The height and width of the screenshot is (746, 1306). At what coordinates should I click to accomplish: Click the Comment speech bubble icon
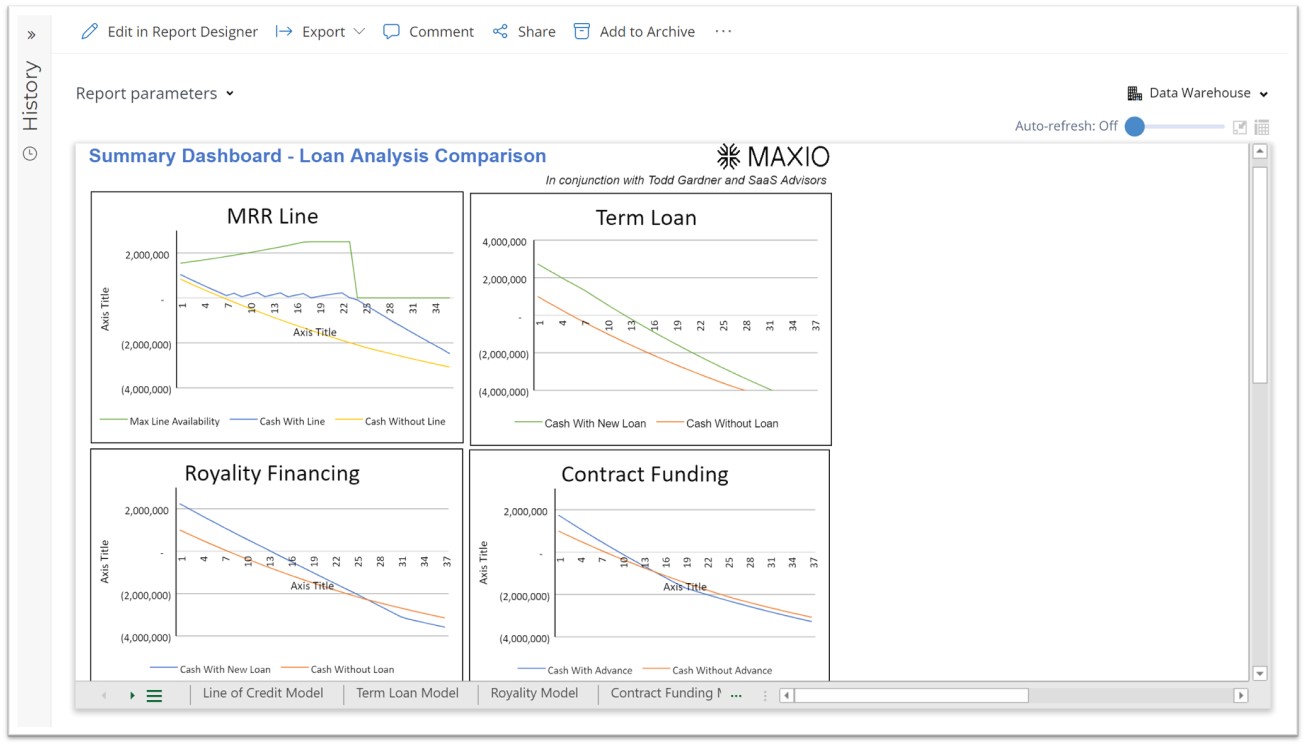coord(392,32)
